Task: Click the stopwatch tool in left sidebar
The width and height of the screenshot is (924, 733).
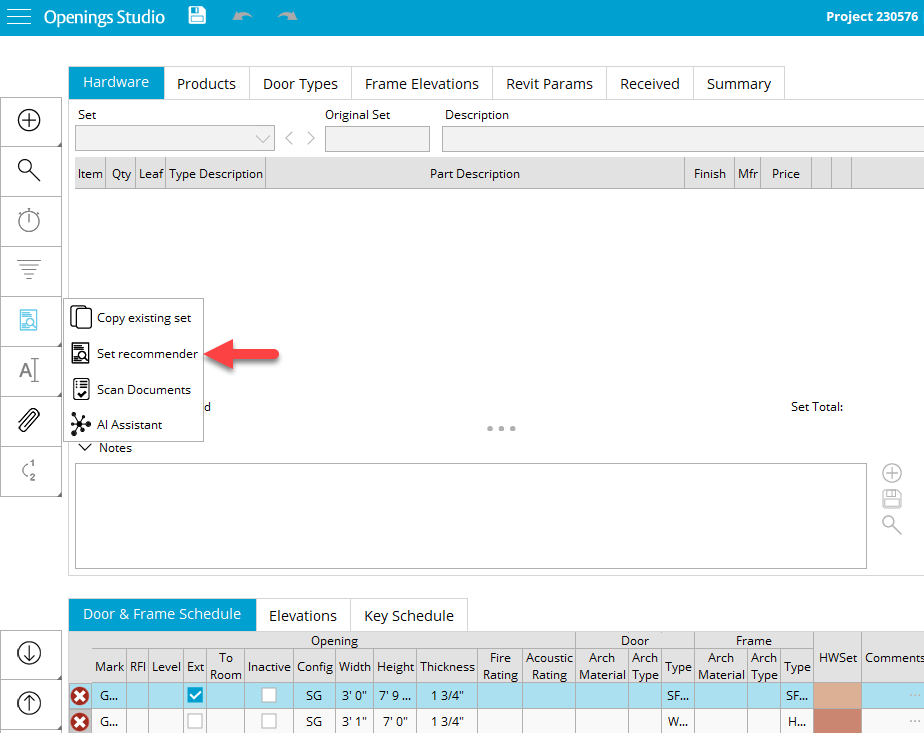Action: (x=29, y=220)
